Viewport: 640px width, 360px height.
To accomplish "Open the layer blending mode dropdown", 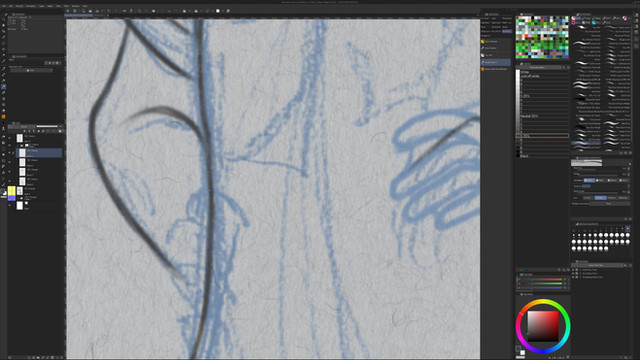I will [x=23, y=127].
